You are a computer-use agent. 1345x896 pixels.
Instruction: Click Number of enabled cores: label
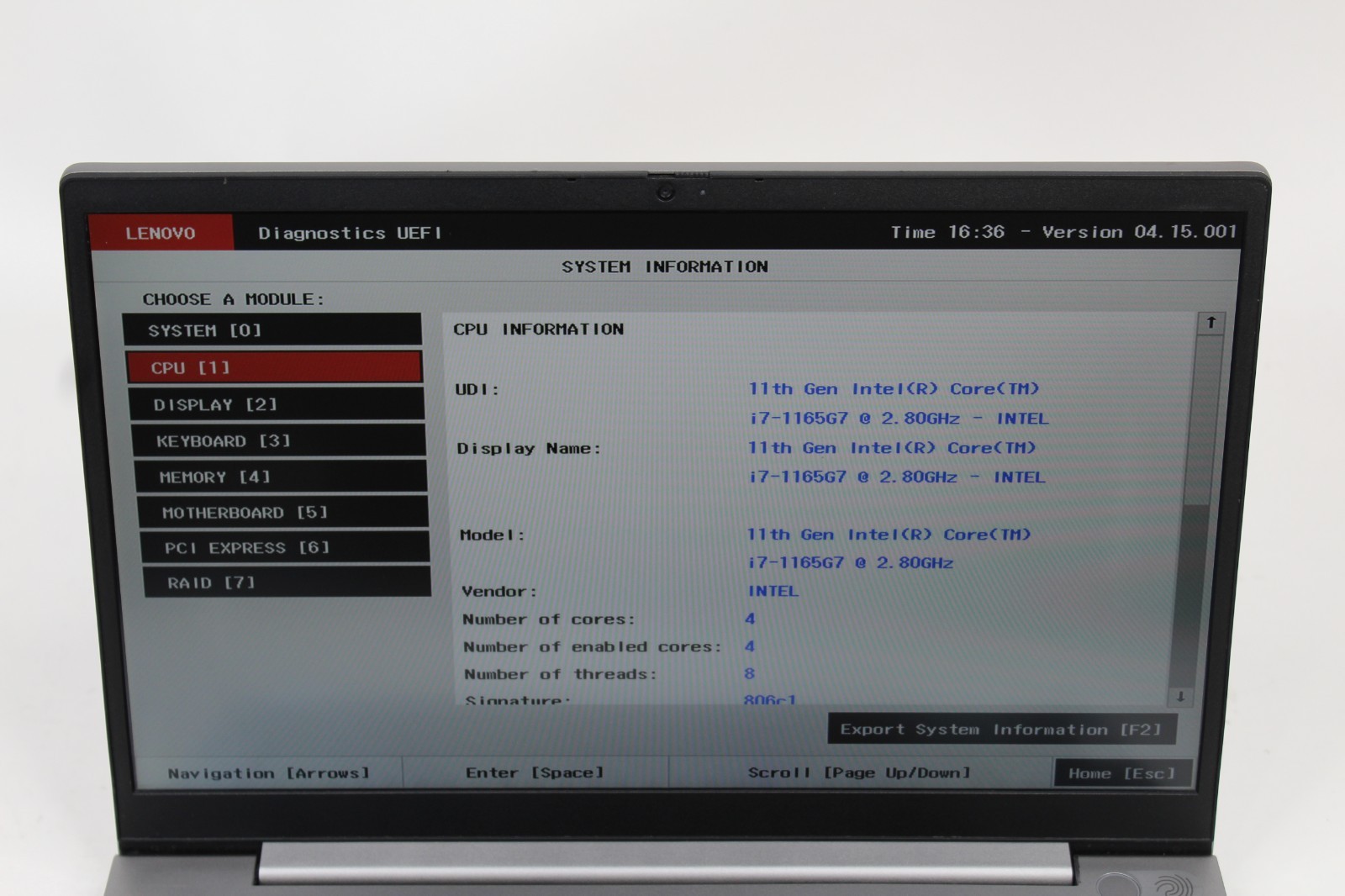point(593,647)
